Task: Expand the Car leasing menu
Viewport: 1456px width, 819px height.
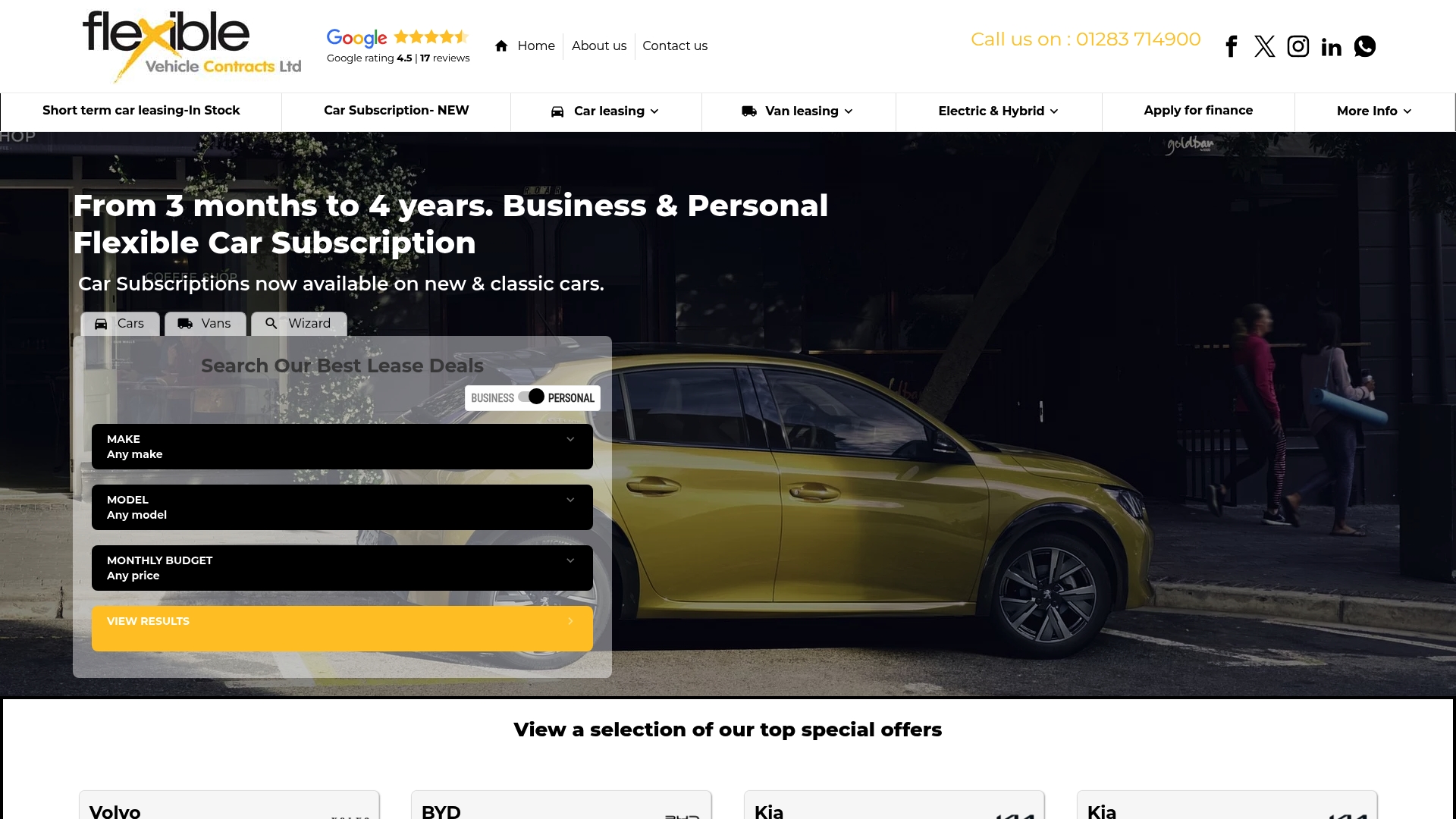Action: pos(606,111)
